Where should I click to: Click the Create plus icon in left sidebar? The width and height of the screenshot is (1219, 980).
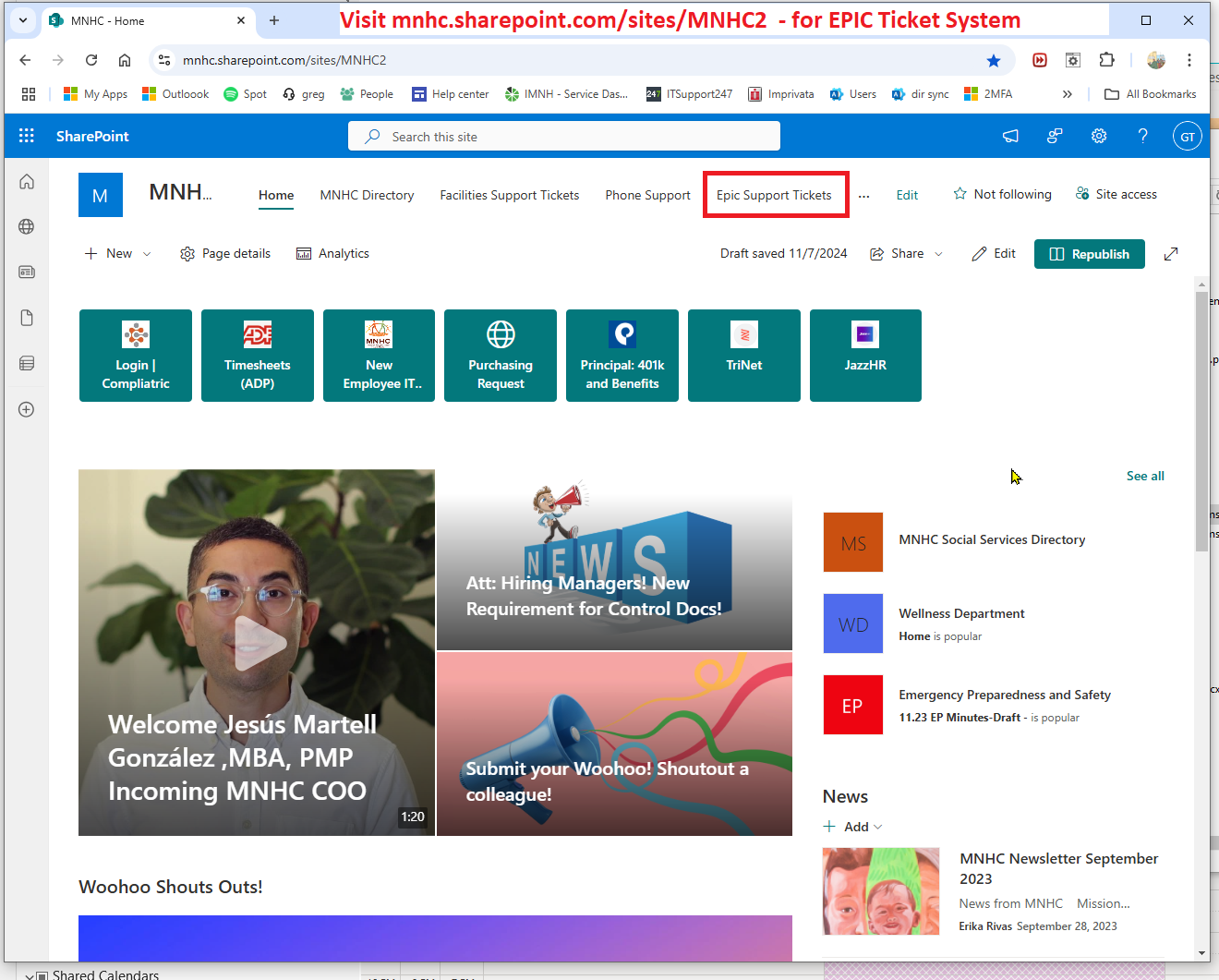[x=27, y=409]
